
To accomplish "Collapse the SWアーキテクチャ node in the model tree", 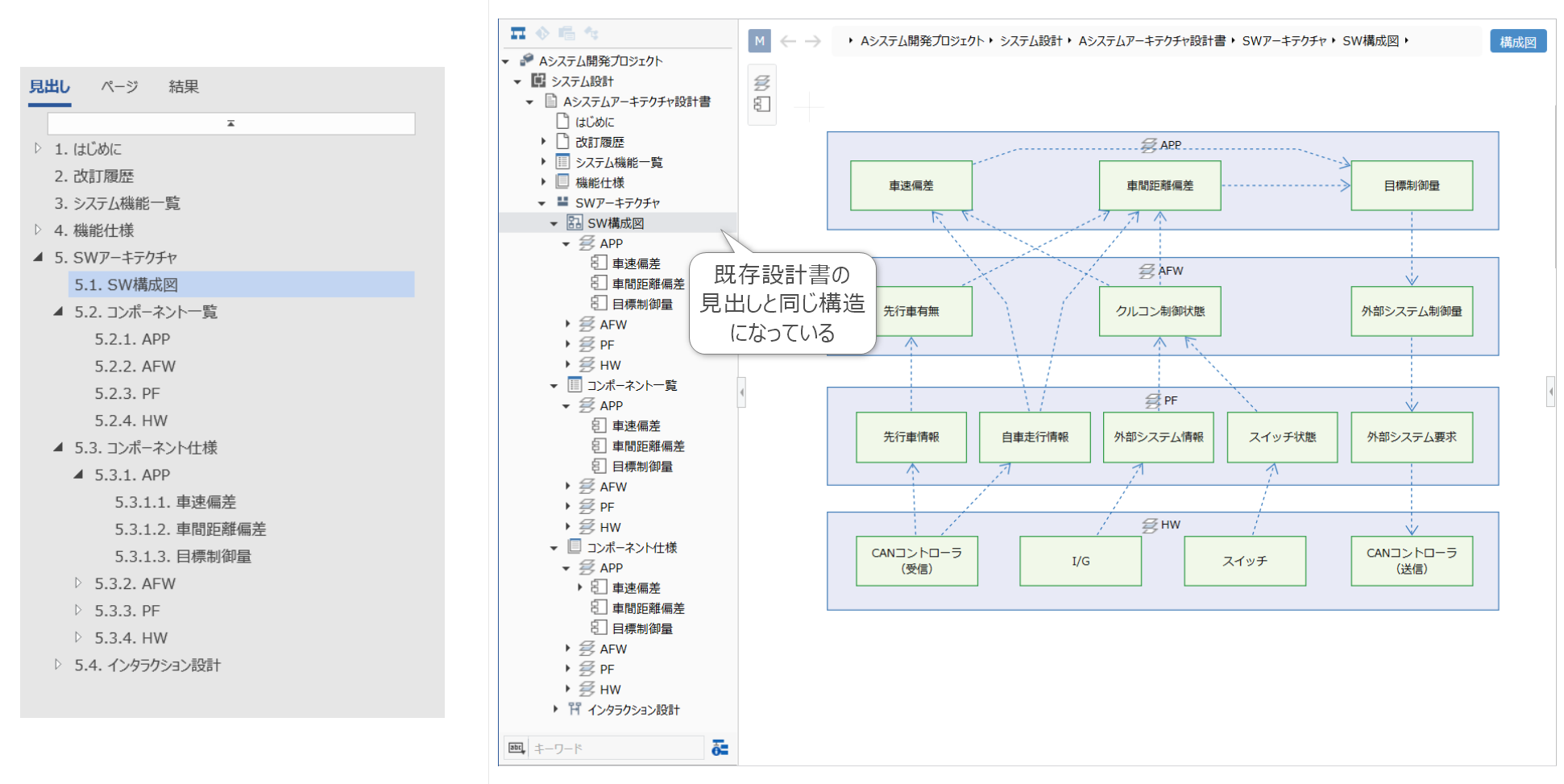I will coord(542,203).
